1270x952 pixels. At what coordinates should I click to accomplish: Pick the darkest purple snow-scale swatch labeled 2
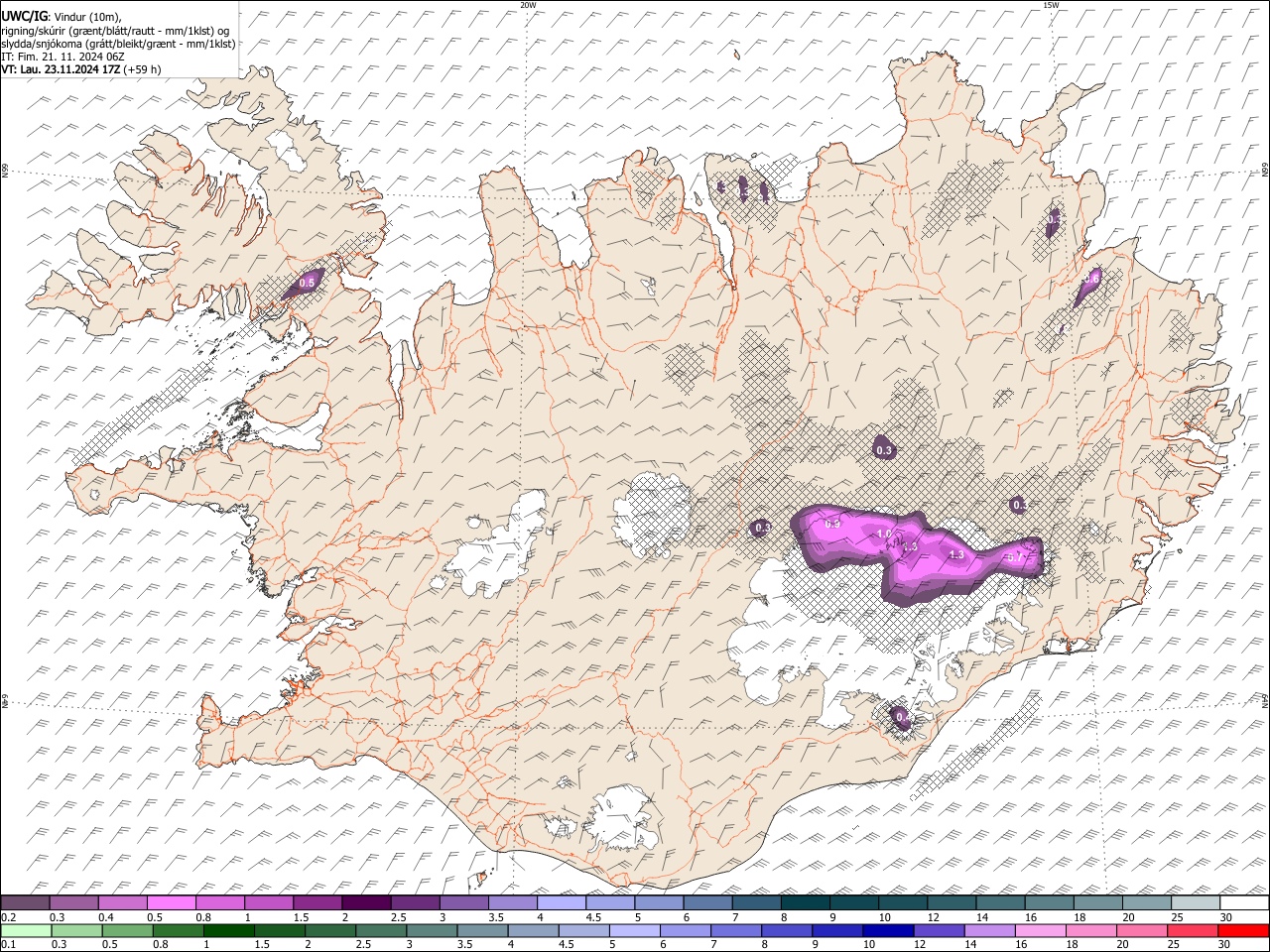point(366,903)
